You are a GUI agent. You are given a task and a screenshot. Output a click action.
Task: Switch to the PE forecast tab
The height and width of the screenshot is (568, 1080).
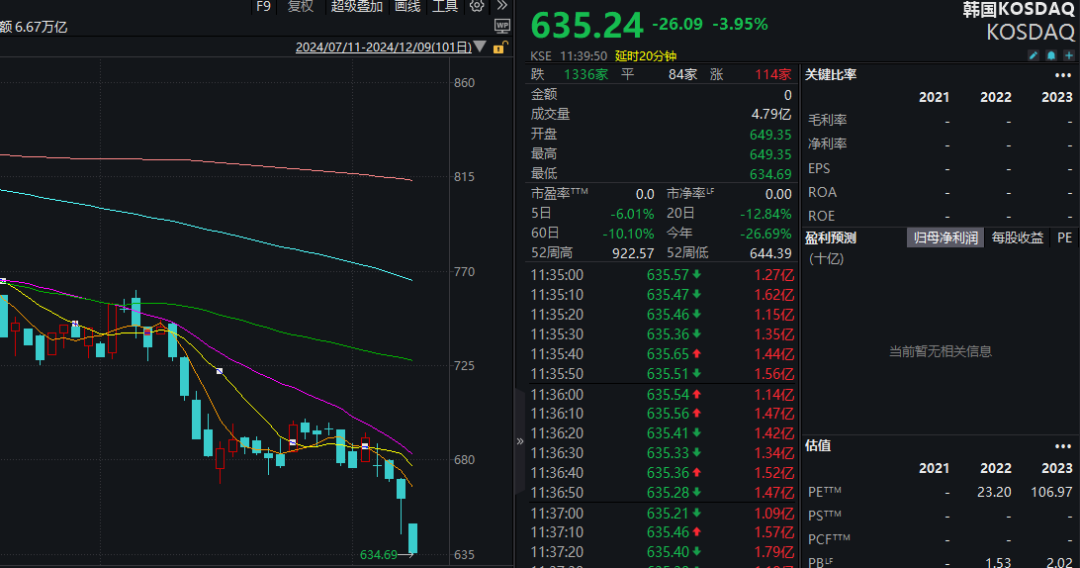coord(1064,238)
